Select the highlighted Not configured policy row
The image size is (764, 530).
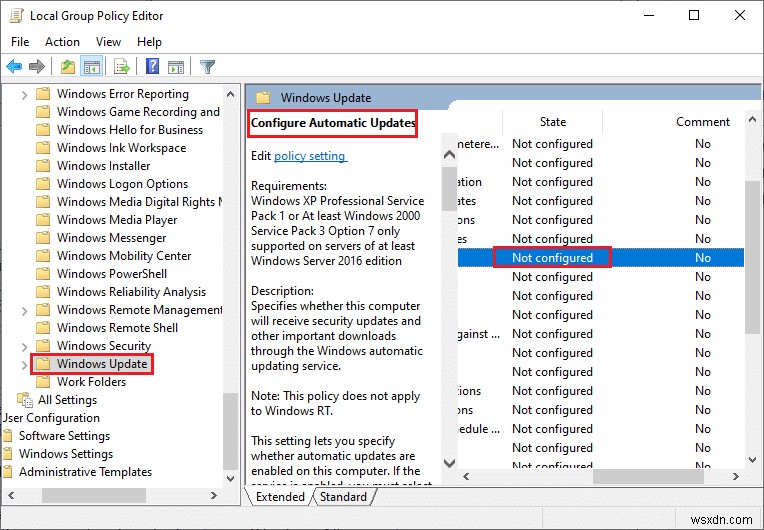pyautogui.click(x=600, y=258)
